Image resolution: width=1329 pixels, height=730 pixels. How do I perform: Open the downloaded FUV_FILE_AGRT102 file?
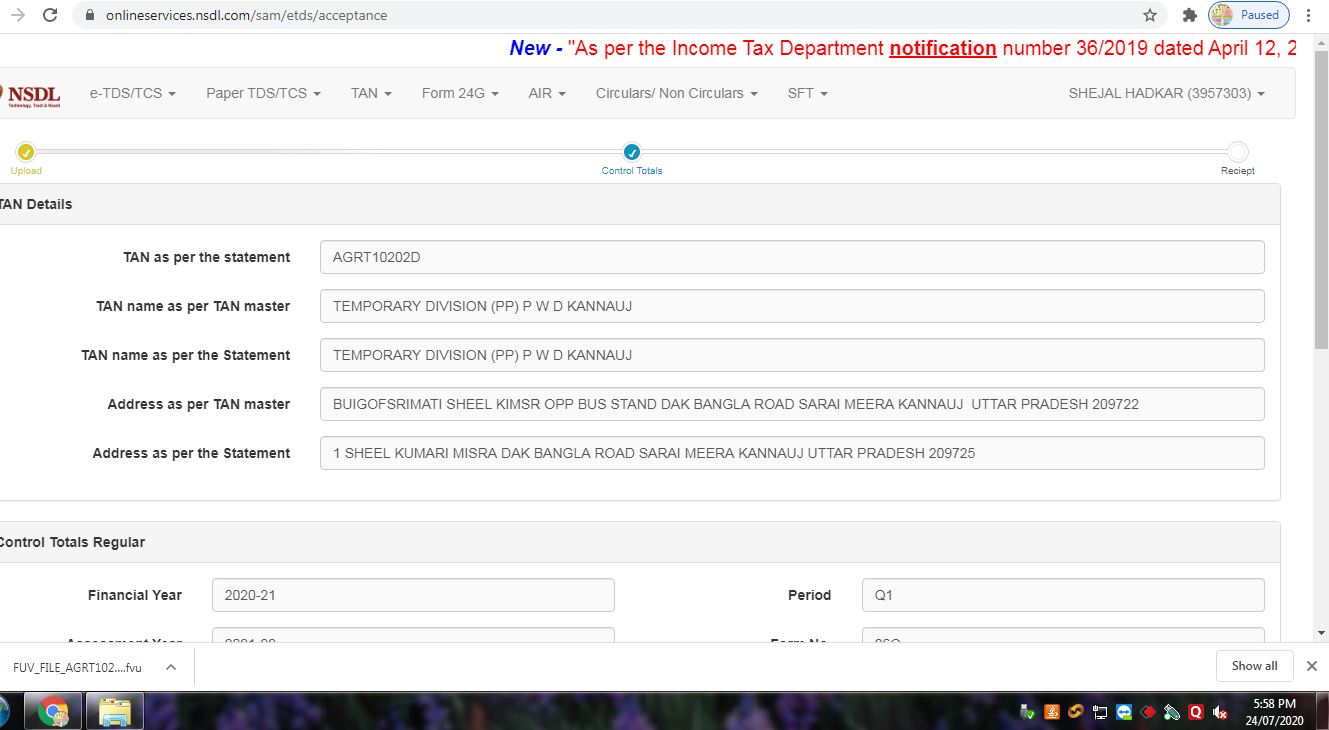click(77, 667)
